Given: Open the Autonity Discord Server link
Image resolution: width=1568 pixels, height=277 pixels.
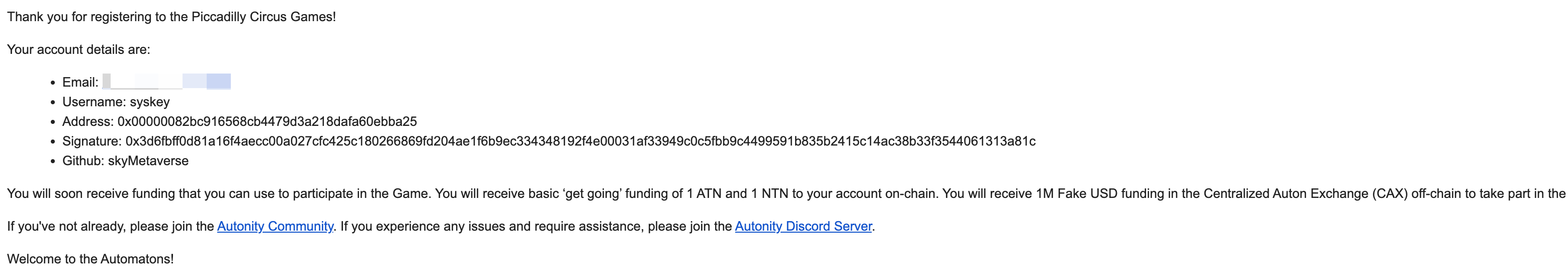Looking at the screenshot, I should click(x=804, y=226).
